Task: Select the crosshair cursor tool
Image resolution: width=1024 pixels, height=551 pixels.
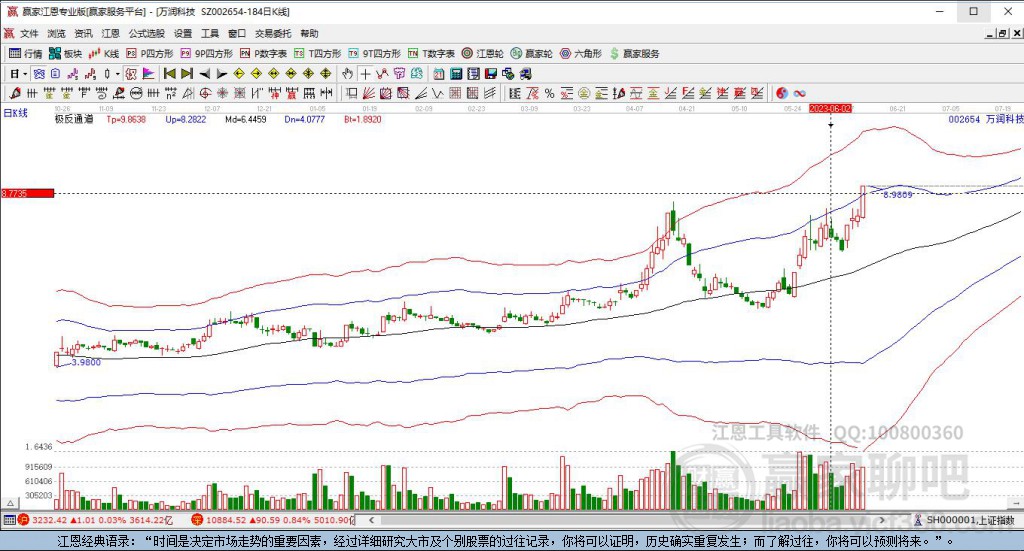Action: click(365, 74)
